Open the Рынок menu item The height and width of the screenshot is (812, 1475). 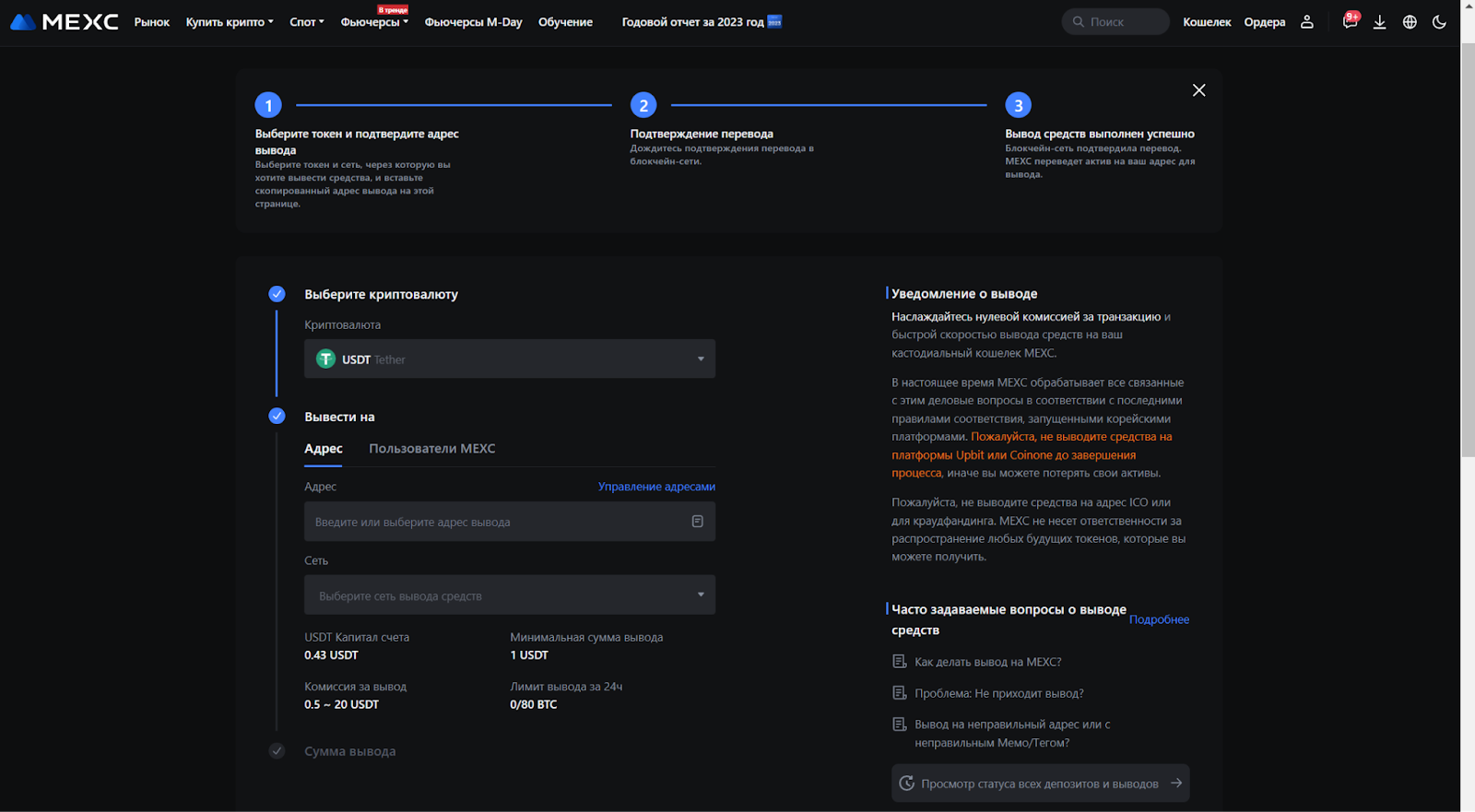[152, 22]
